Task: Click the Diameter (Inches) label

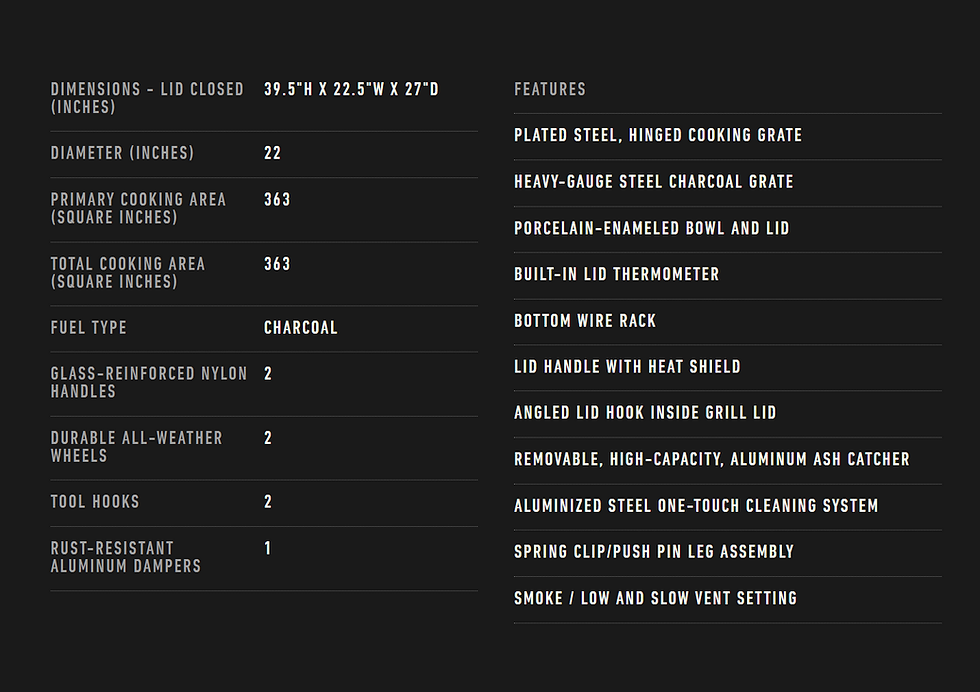Action: point(122,153)
